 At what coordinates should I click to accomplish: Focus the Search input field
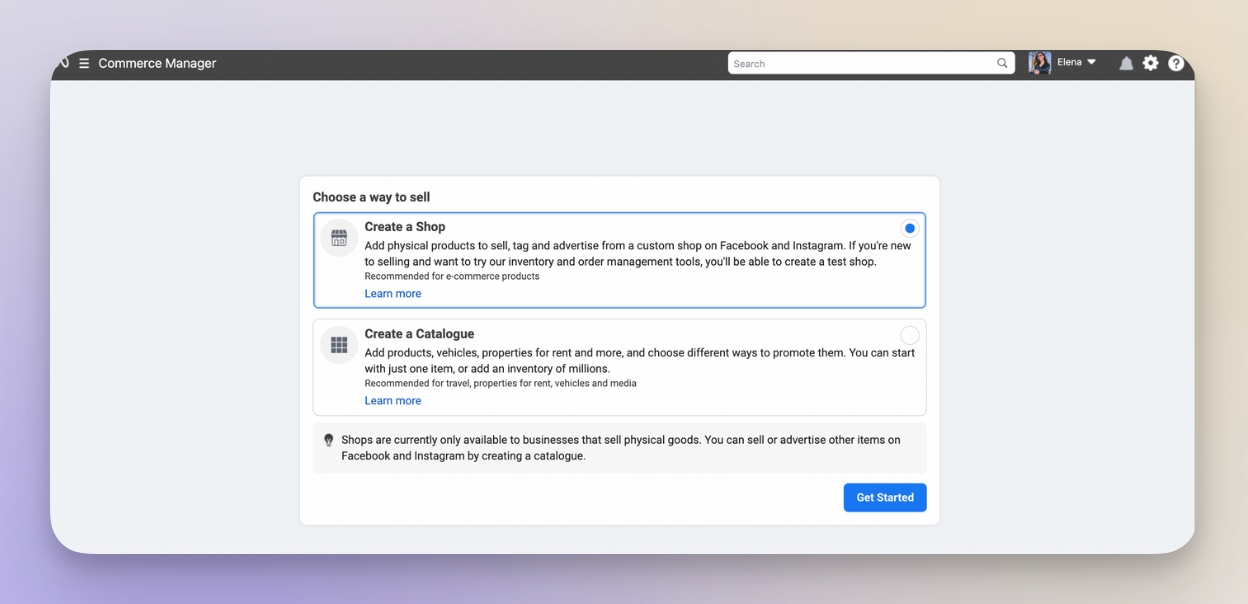click(871, 63)
